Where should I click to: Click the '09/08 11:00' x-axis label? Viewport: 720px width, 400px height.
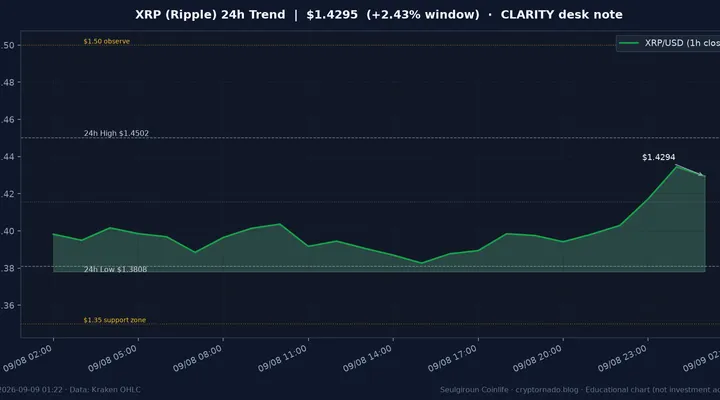click(x=282, y=358)
